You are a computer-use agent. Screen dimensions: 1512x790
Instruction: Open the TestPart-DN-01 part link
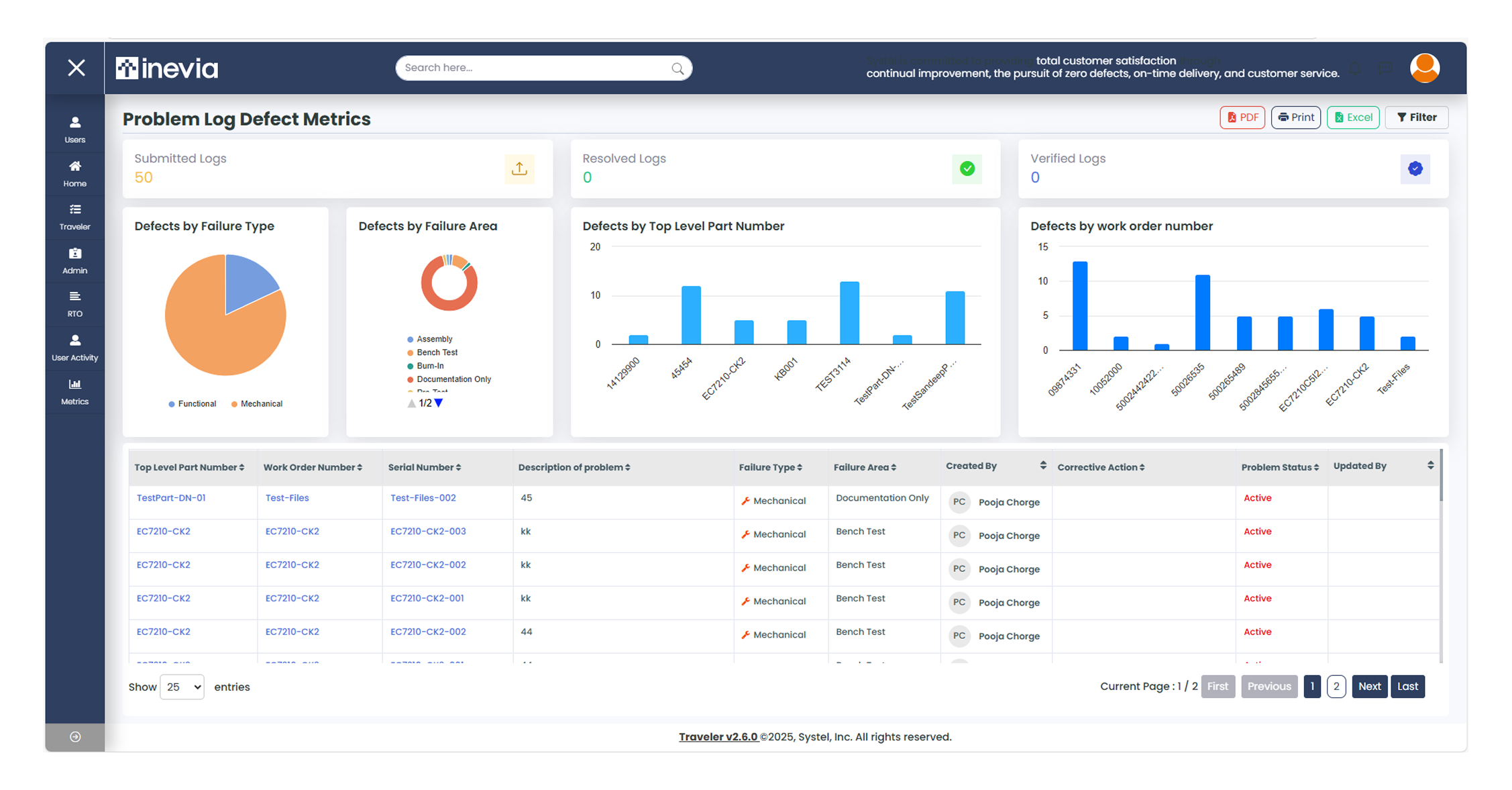click(x=171, y=498)
